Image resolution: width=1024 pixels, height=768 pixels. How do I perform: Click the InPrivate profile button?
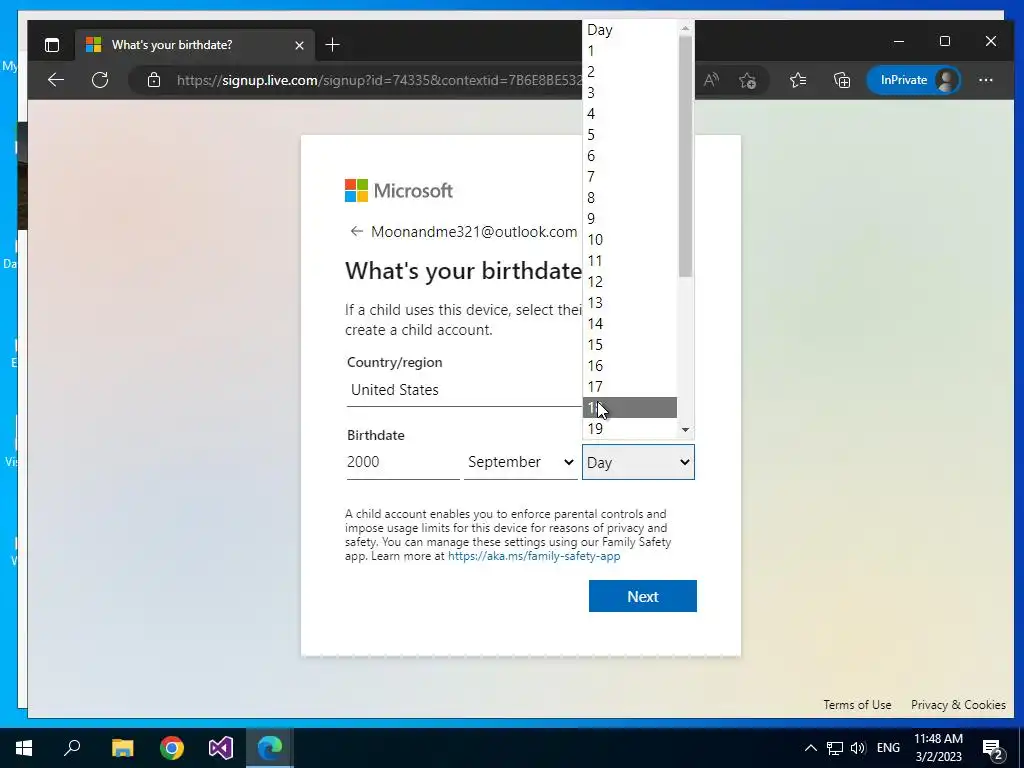tap(914, 80)
